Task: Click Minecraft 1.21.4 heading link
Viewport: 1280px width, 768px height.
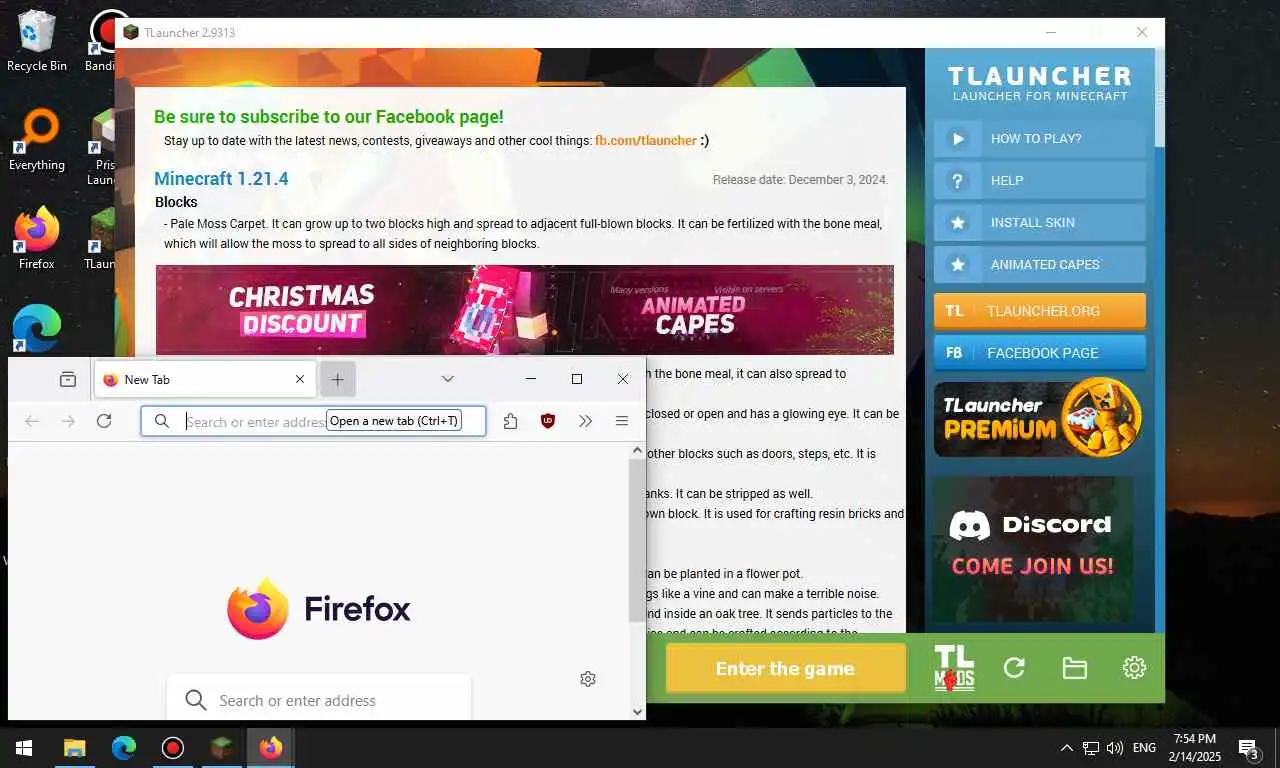Action: click(221, 179)
